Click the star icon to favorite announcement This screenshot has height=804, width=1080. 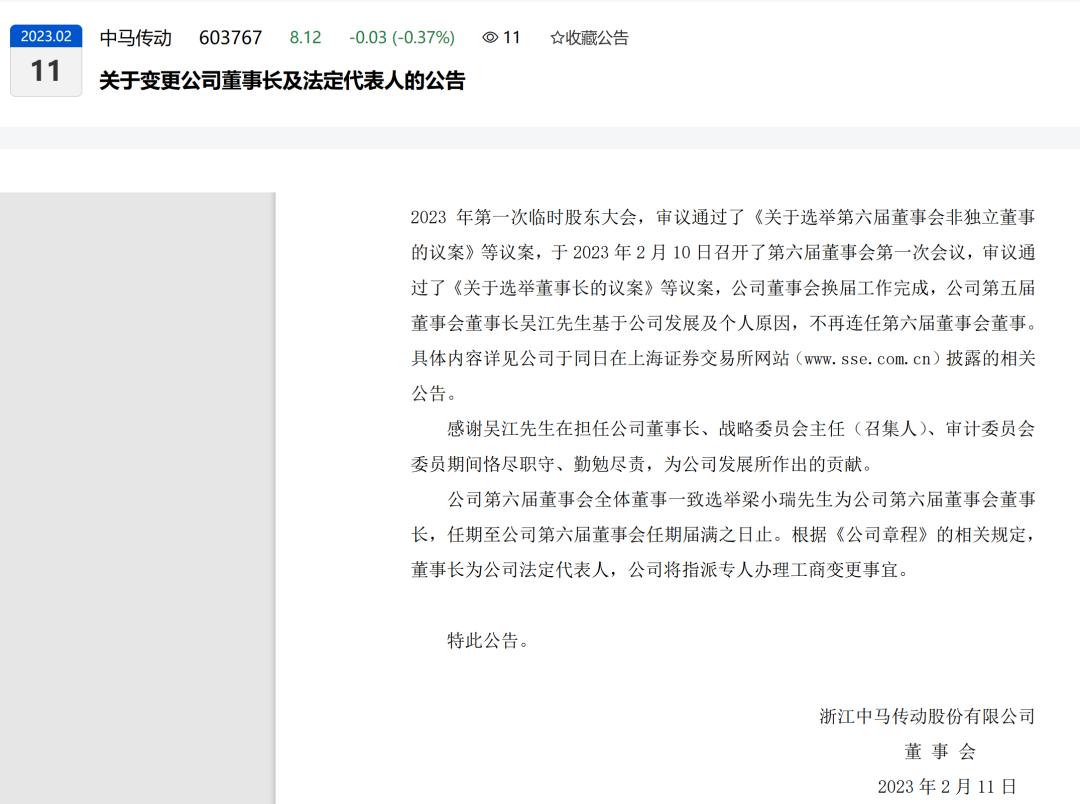pyautogui.click(x=557, y=38)
